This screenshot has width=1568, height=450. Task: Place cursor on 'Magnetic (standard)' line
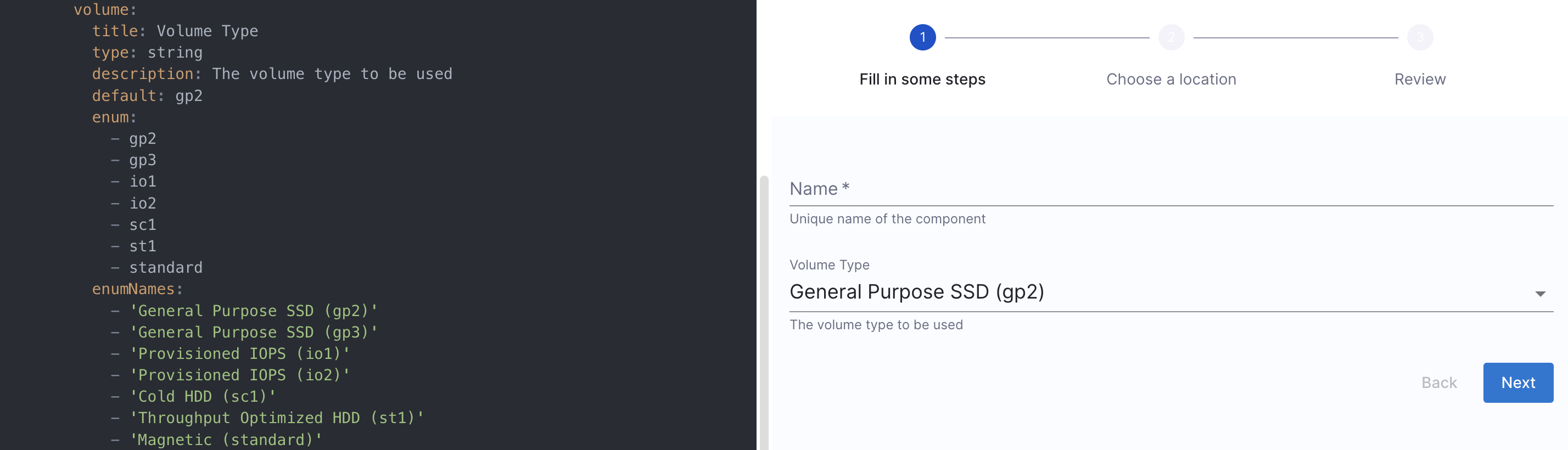point(225,440)
